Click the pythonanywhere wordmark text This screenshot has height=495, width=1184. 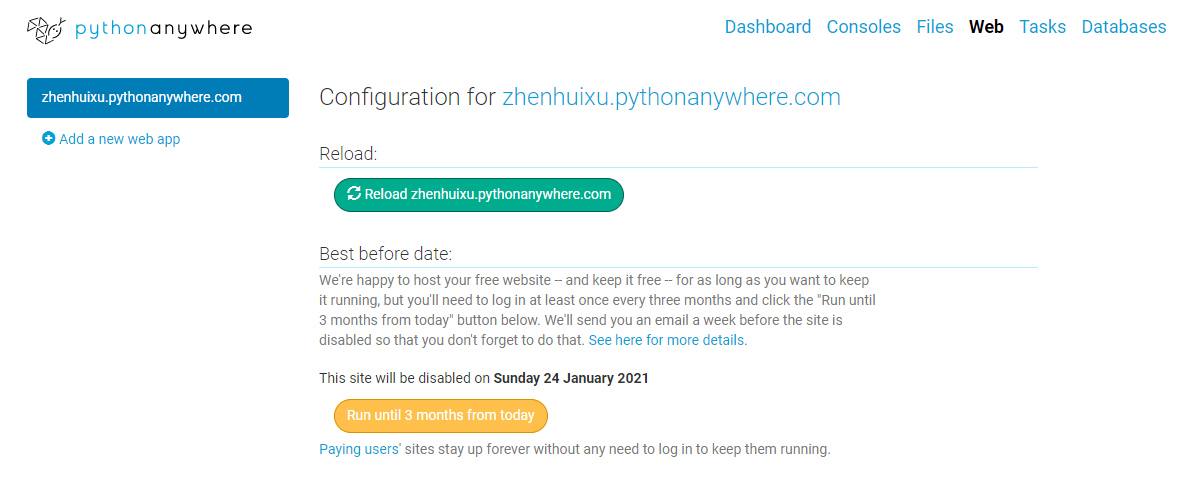tap(164, 29)
